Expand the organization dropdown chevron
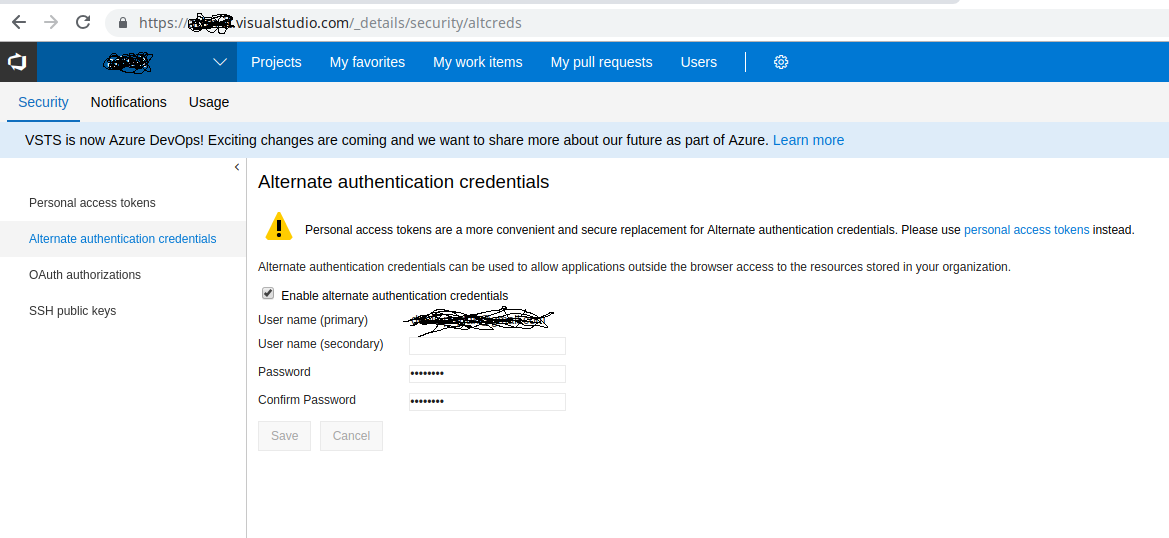The width and height of the screenshot is (1169, 538). (x=220, y=62)
